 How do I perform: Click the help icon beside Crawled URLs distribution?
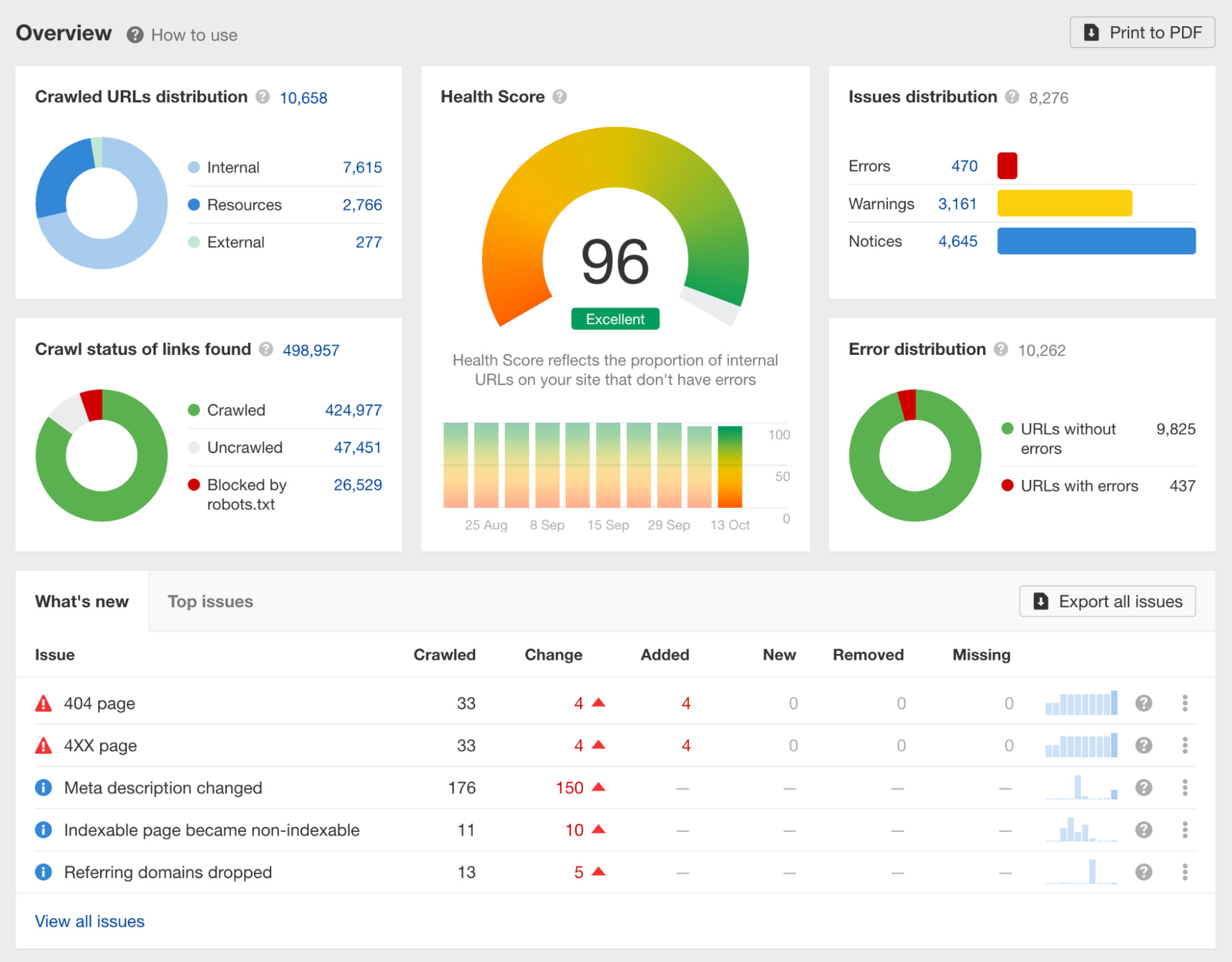(262, 97)
